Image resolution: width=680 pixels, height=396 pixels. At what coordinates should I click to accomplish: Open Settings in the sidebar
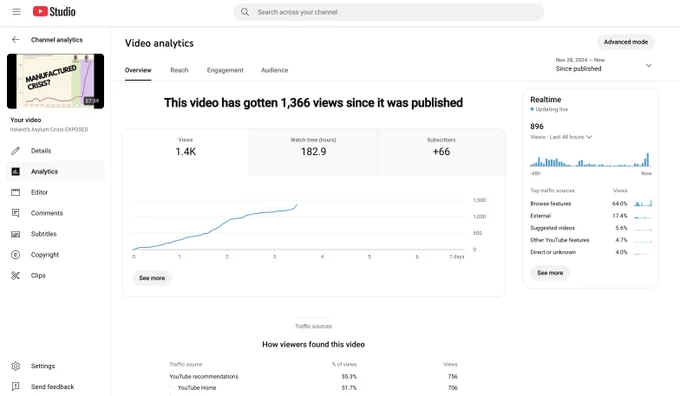coord(56,366)
